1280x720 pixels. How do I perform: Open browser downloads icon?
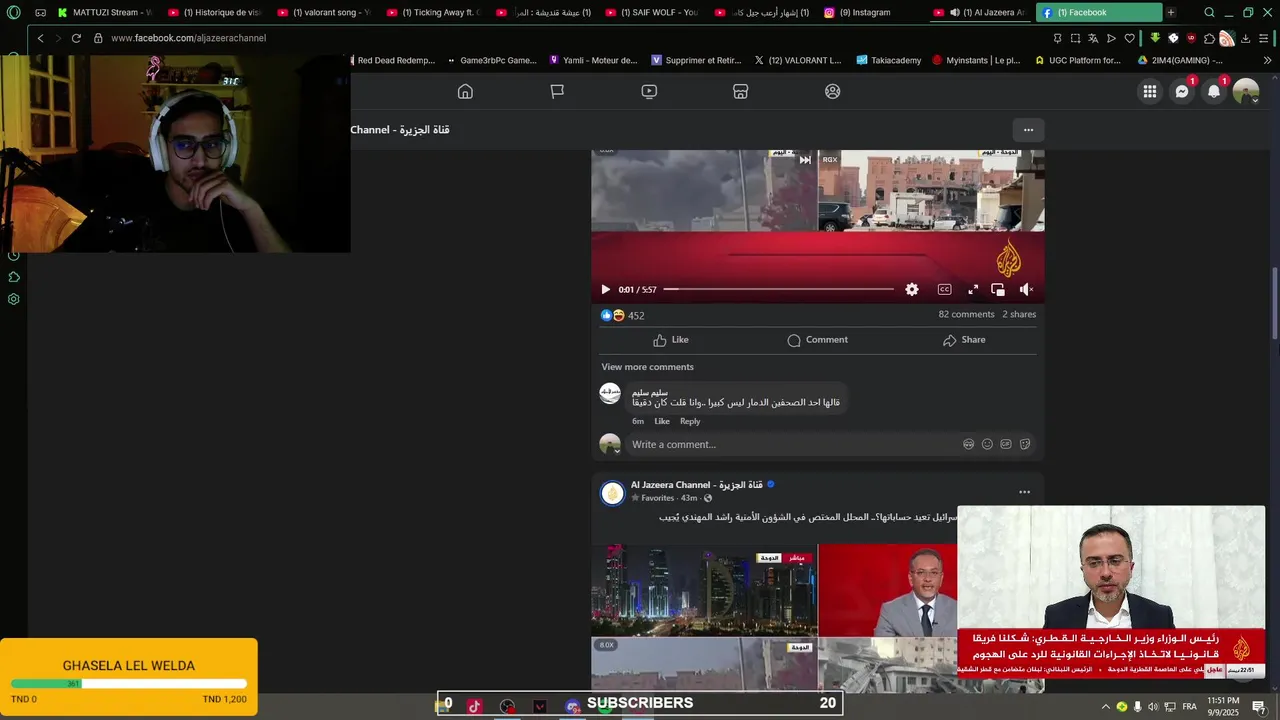pos(1245,38)
